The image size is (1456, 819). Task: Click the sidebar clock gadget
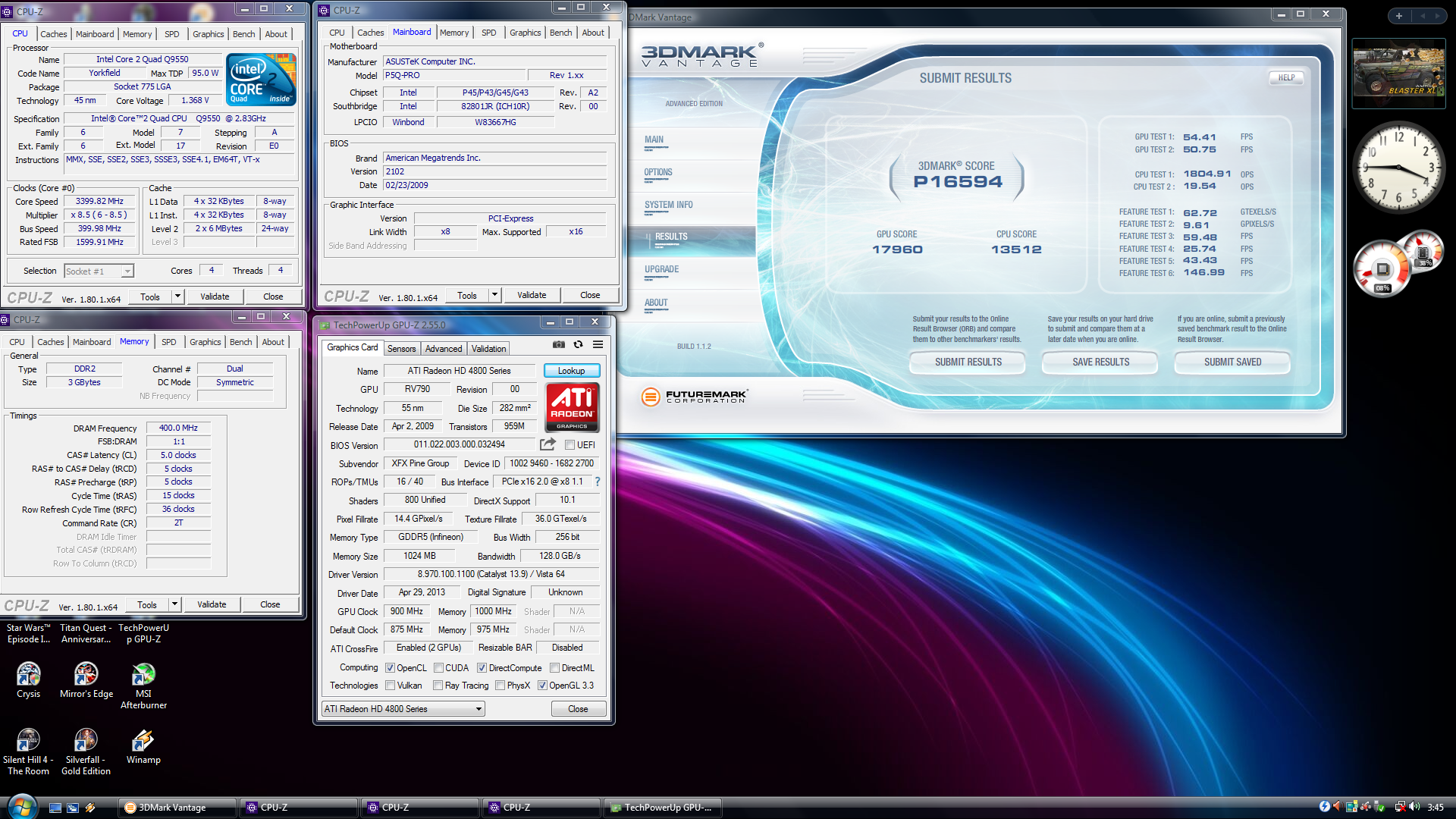[1398, 168]
